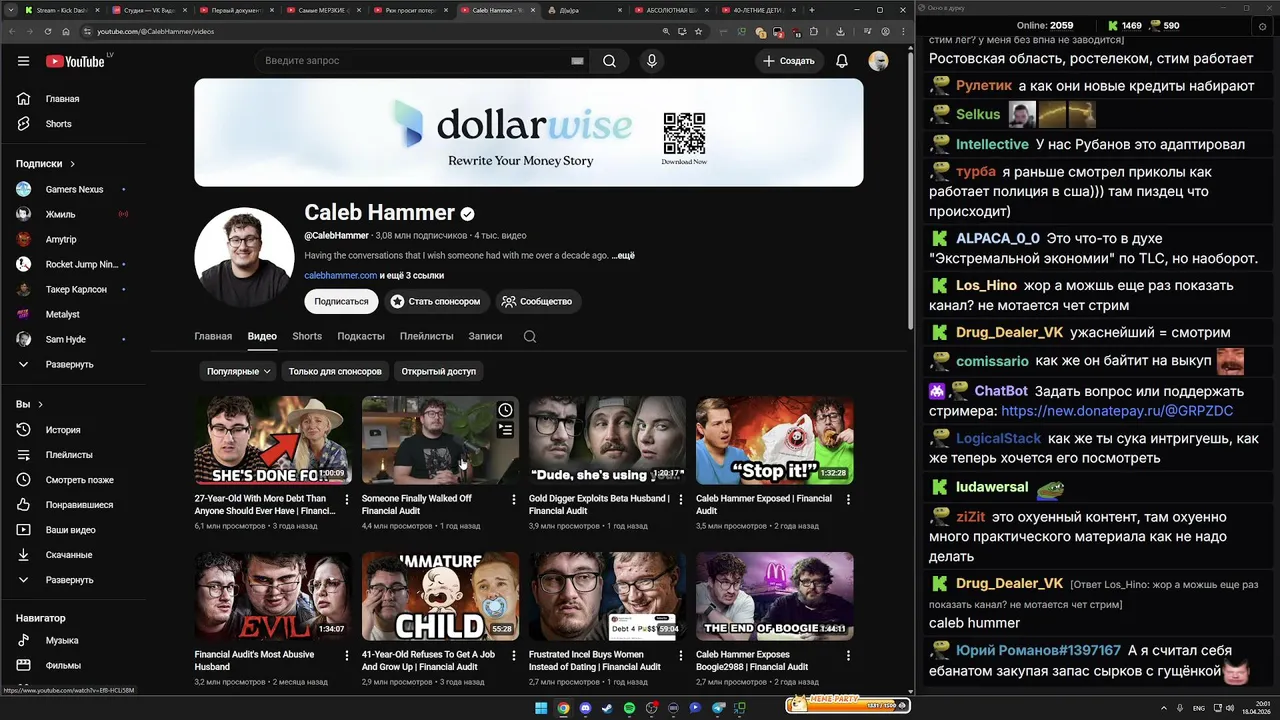
Task: Open calebhammer.com link
Action: click(340, 275)
